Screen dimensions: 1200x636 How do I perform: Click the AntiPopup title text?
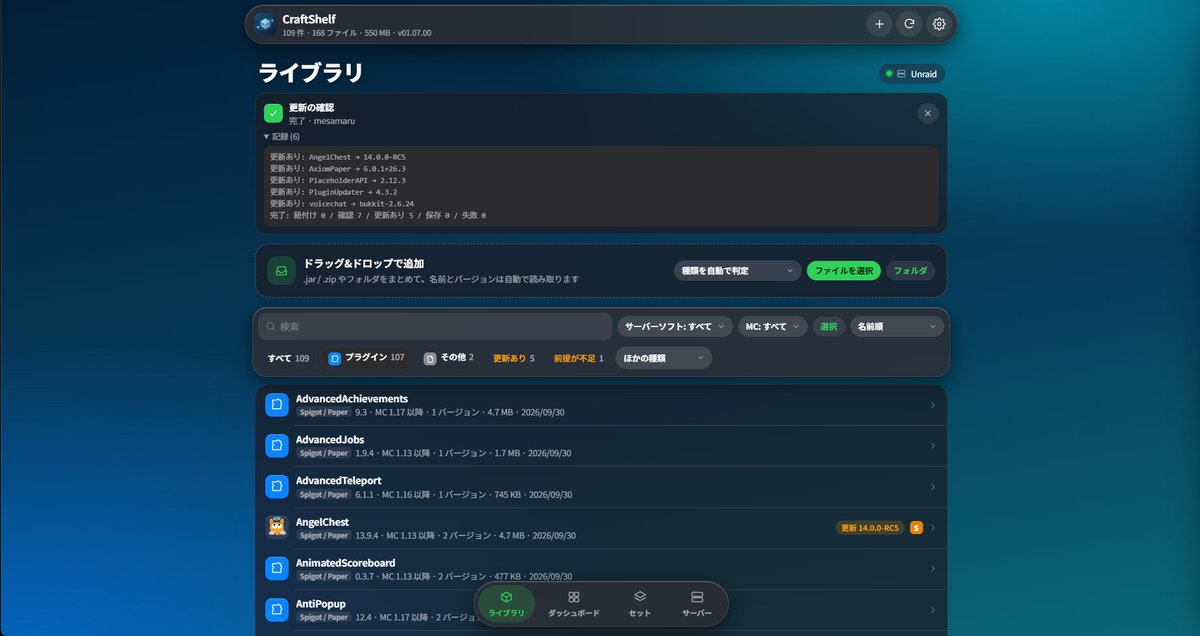click(x=320, y=604)
